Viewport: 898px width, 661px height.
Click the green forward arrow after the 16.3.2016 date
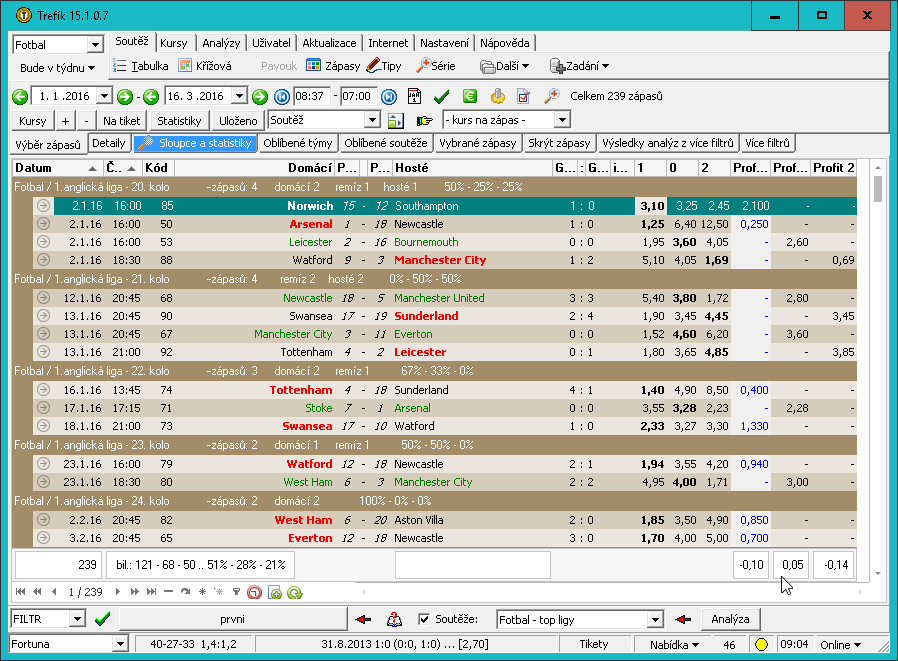pyautogui.click(x=260, y=96)
